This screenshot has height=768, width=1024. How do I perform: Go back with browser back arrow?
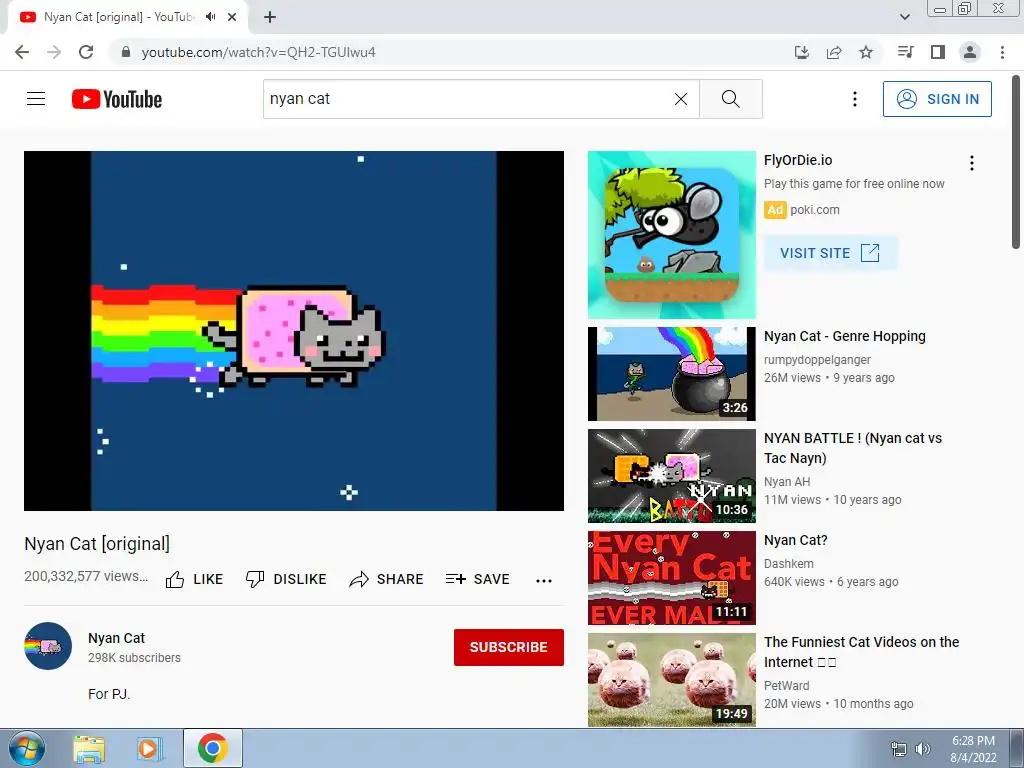point(22,52)
